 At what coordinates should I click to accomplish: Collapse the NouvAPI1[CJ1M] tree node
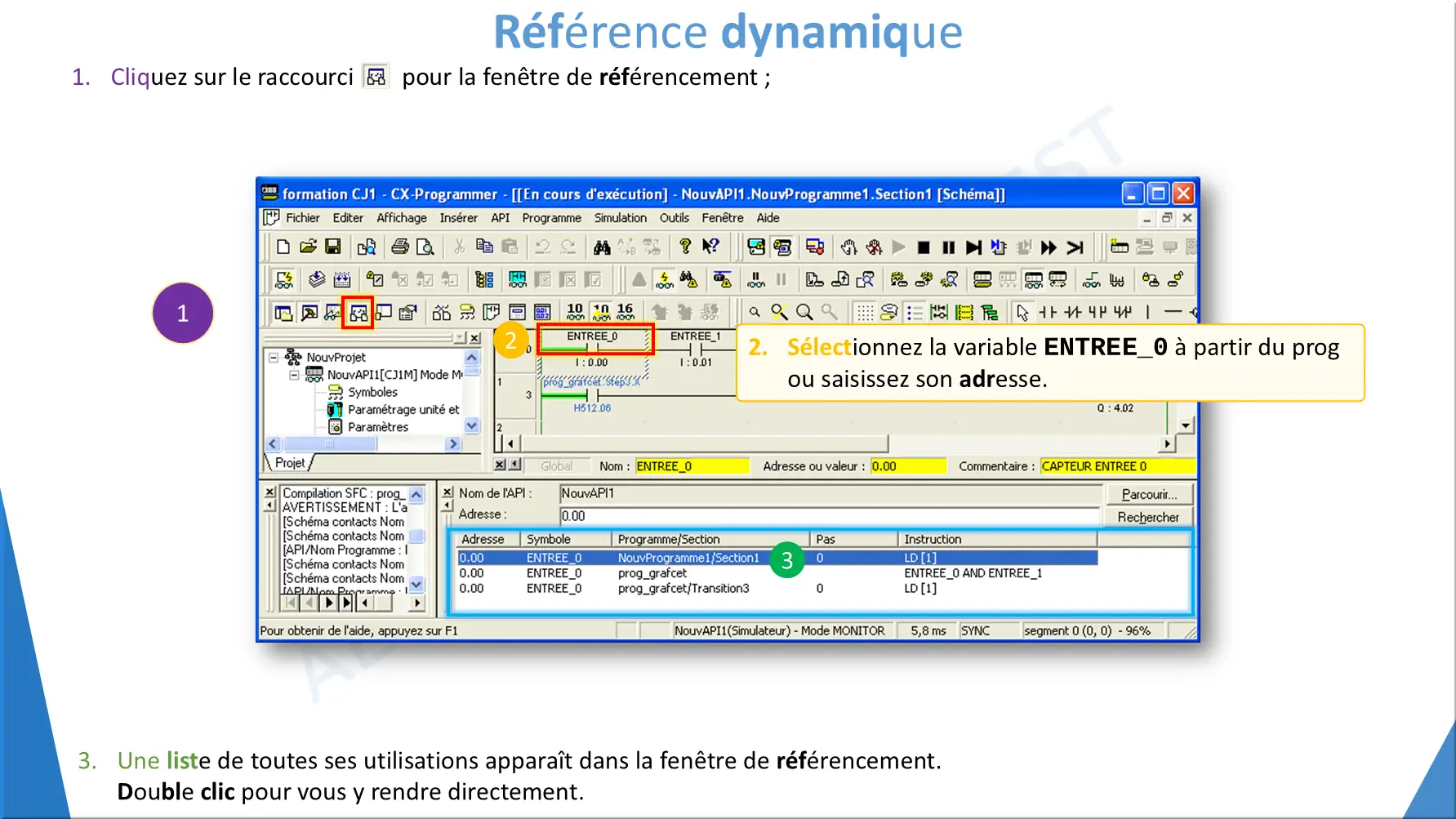click(294, 375)
